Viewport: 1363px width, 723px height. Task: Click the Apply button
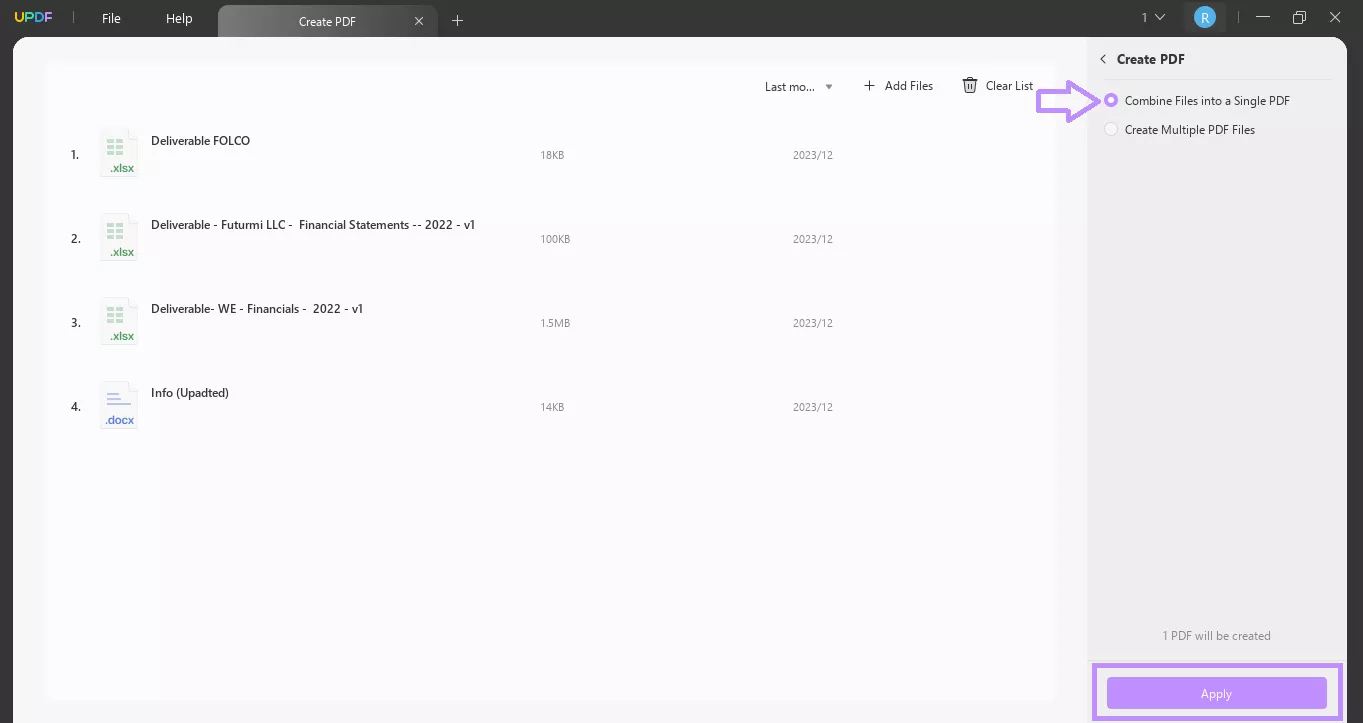1216,693
